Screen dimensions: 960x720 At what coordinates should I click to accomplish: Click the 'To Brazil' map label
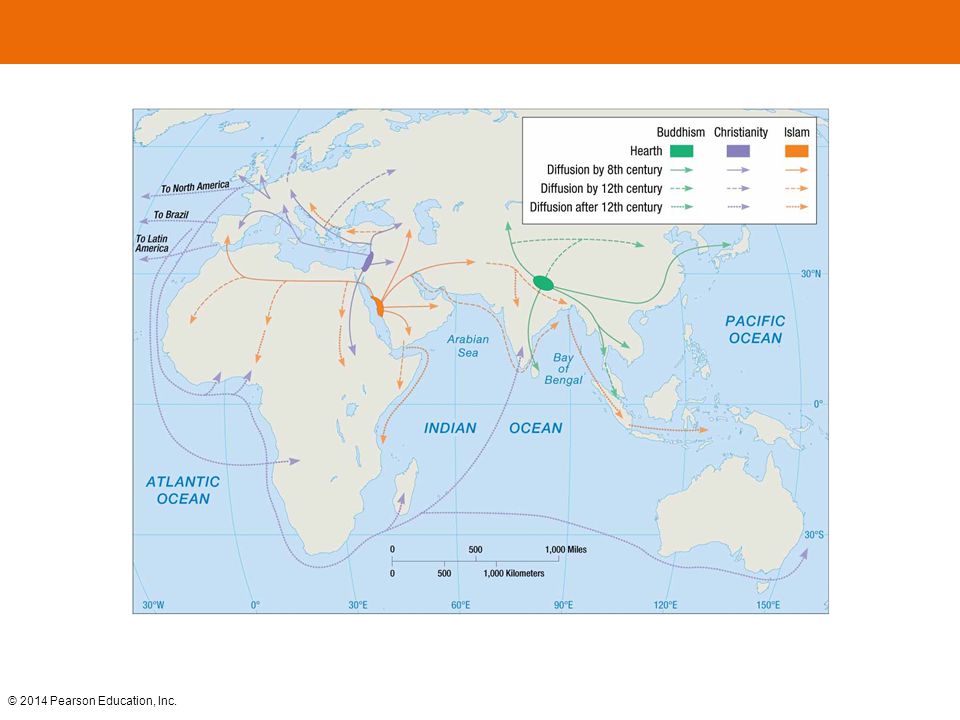coord(171,215)
